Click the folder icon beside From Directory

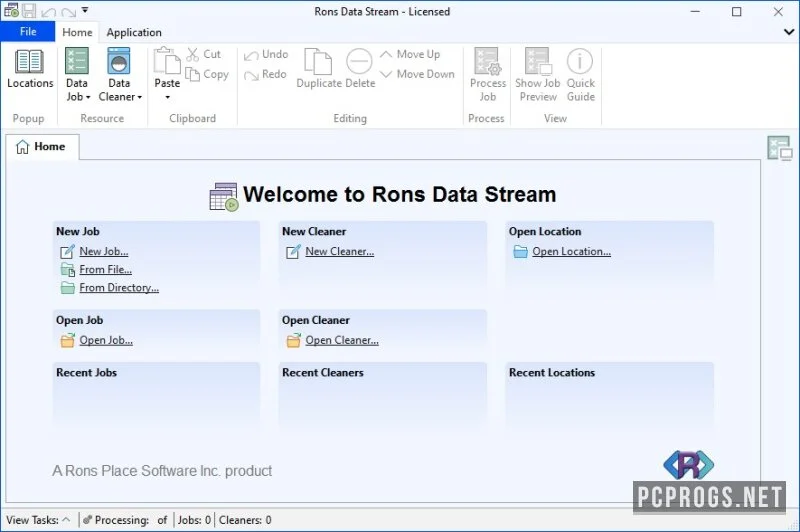pos(68,288)
